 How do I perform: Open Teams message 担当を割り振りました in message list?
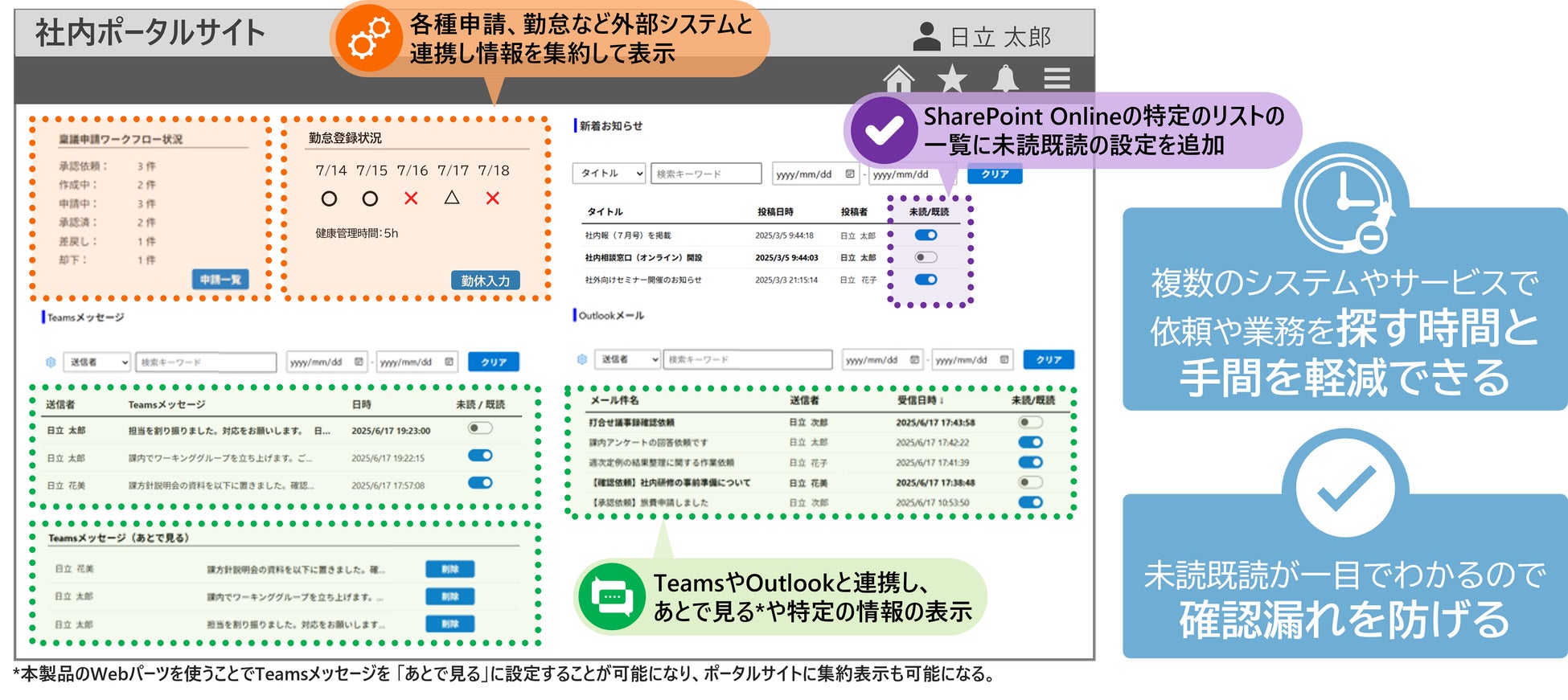click(x=229, y=431)
